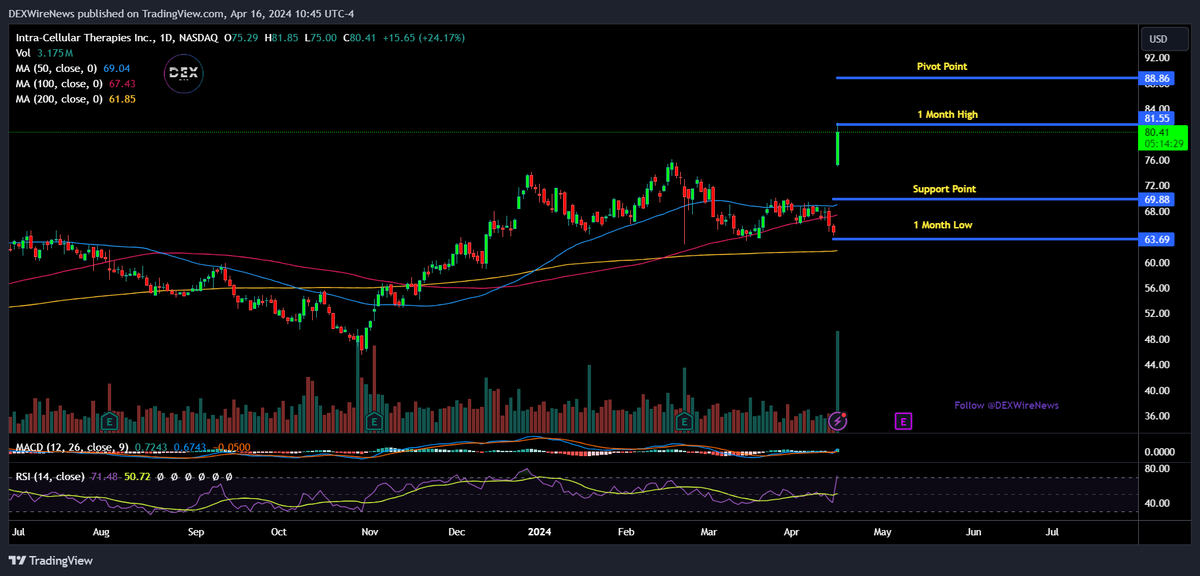Click the +15.65 (+24.17%) change value

[422, 38]
